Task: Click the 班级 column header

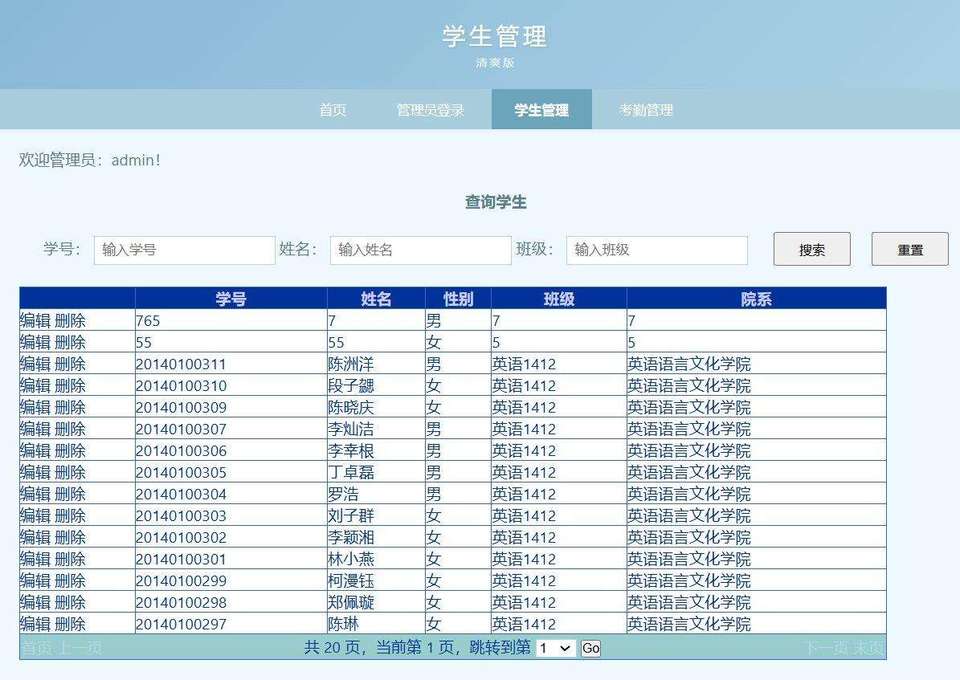Action: click(x=558, y=299)
